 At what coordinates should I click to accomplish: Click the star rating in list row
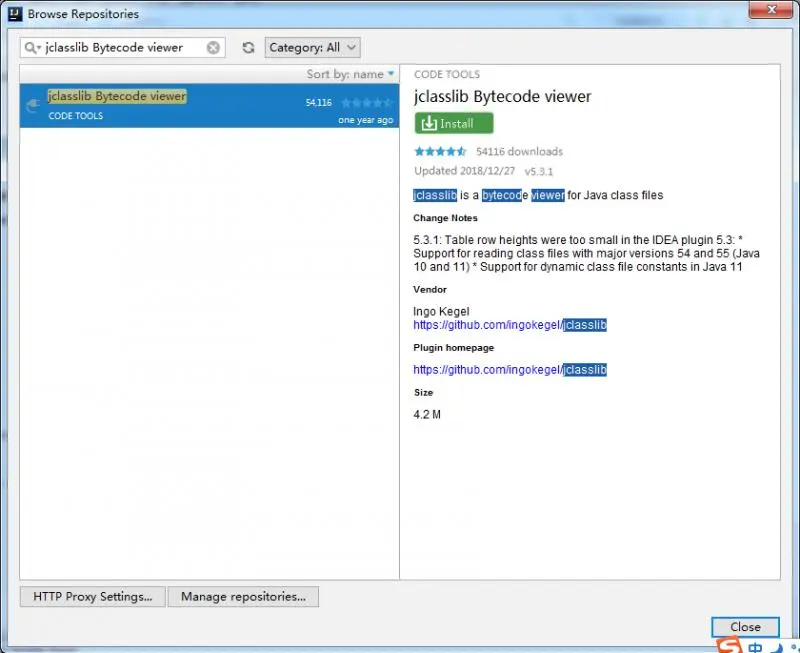367,103
